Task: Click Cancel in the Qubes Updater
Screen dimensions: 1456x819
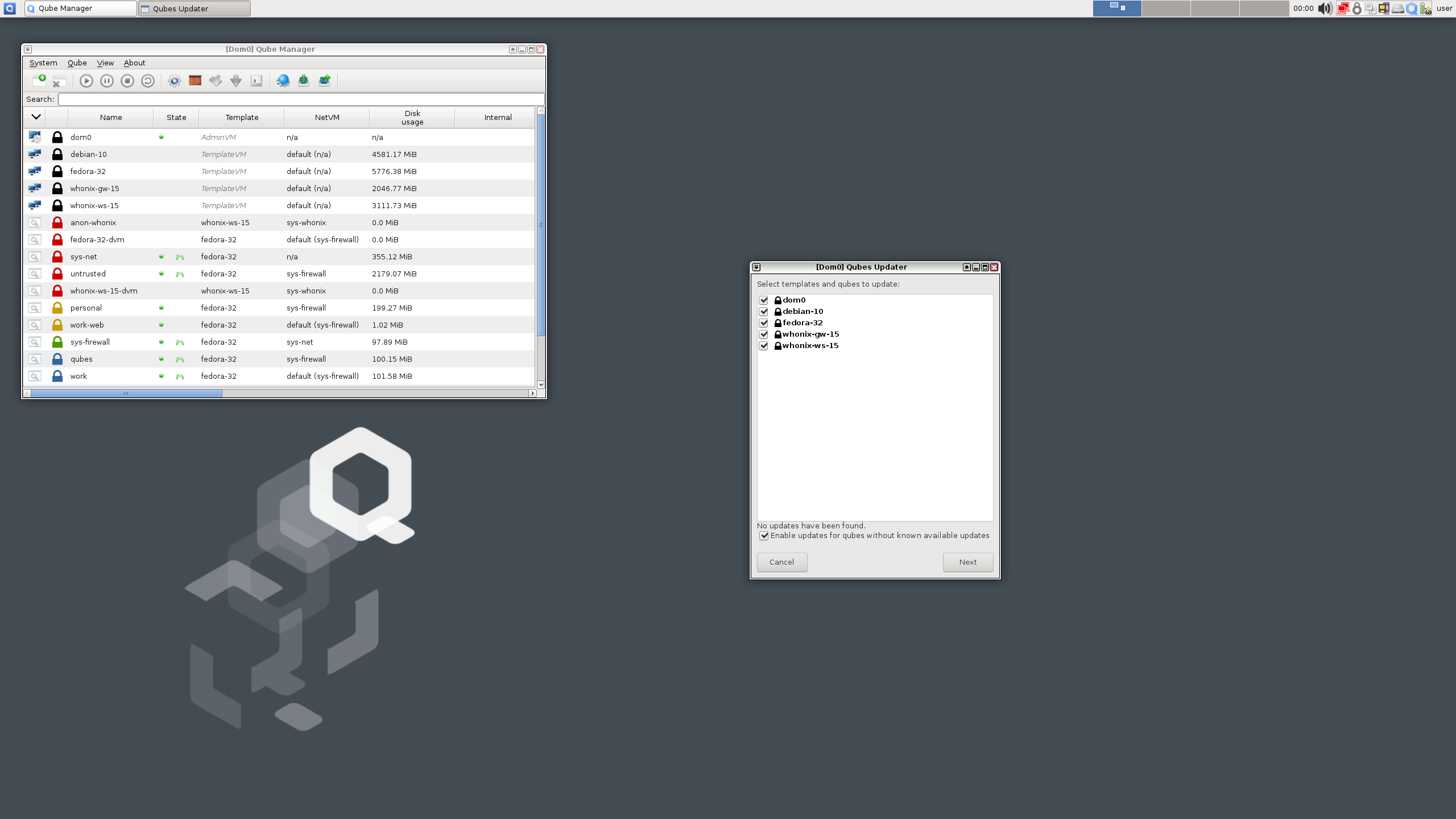Action: [781, 562]
